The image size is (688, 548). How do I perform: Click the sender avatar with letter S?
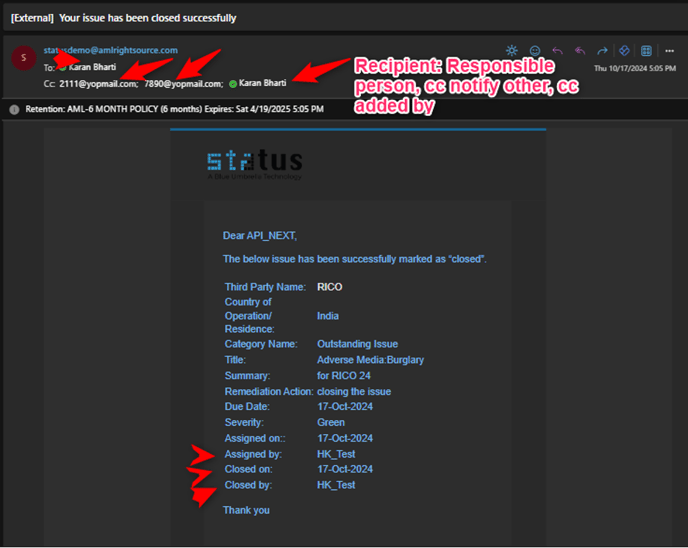23,58
